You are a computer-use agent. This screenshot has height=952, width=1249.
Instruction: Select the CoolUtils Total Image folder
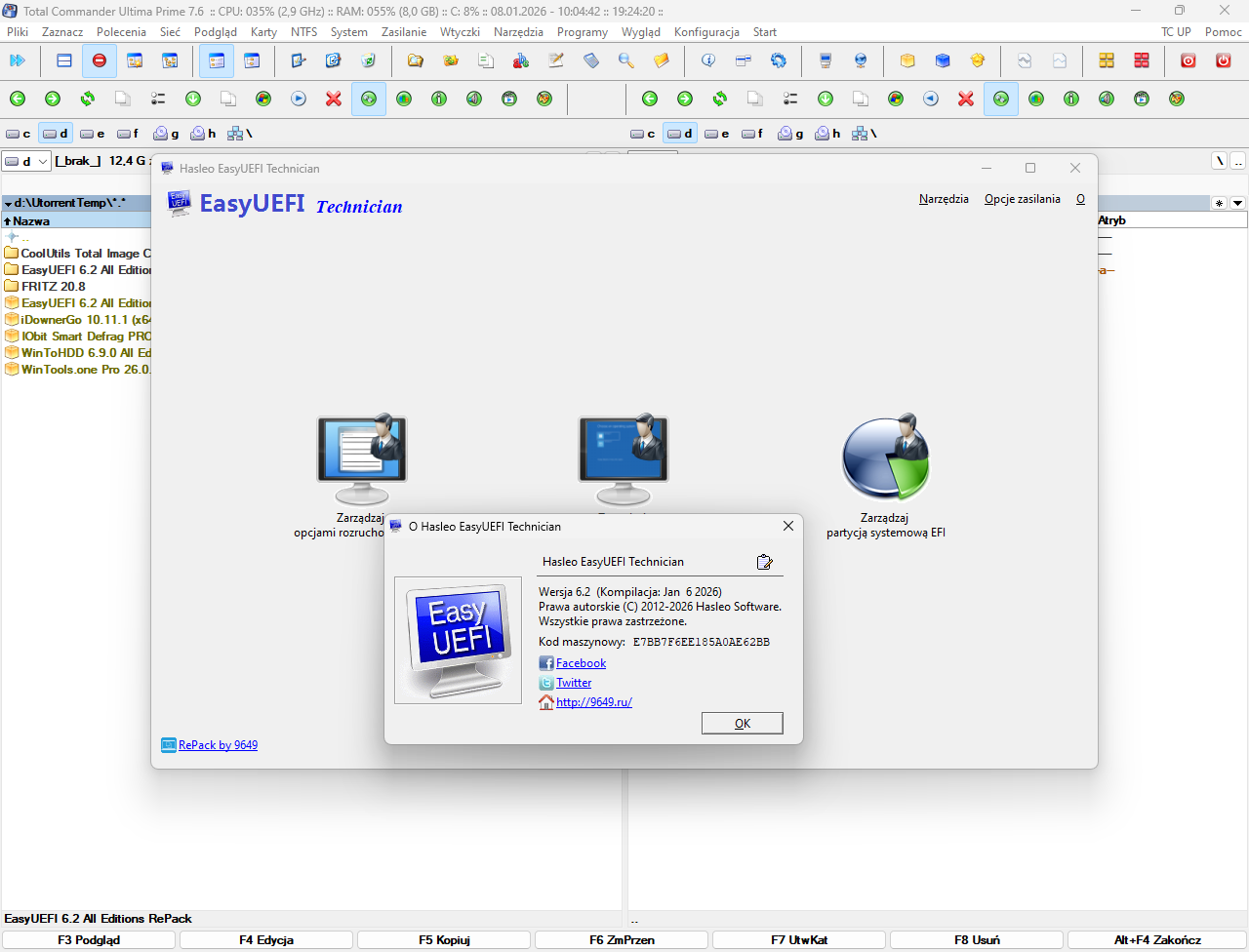coord(78,254)
